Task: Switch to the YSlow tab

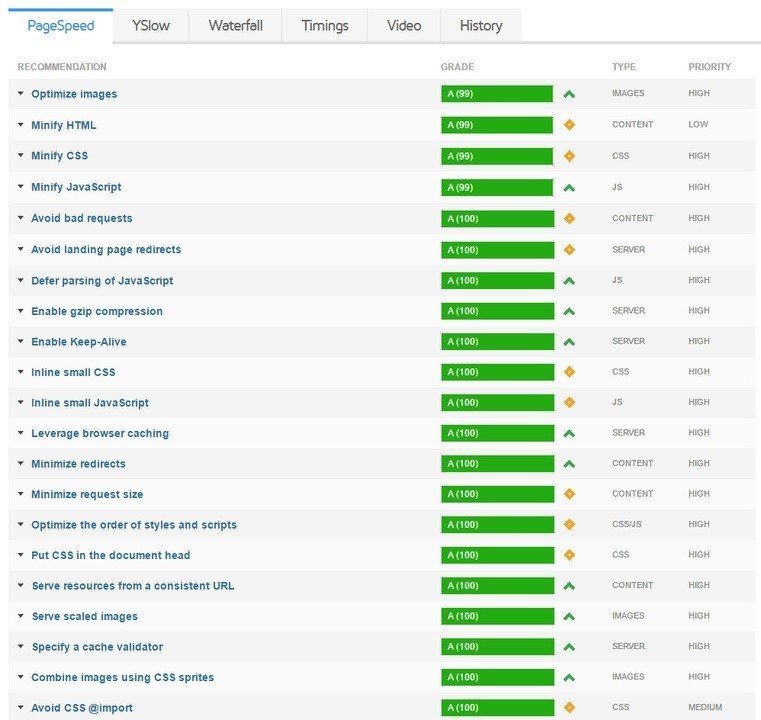Action: [150, 26]
